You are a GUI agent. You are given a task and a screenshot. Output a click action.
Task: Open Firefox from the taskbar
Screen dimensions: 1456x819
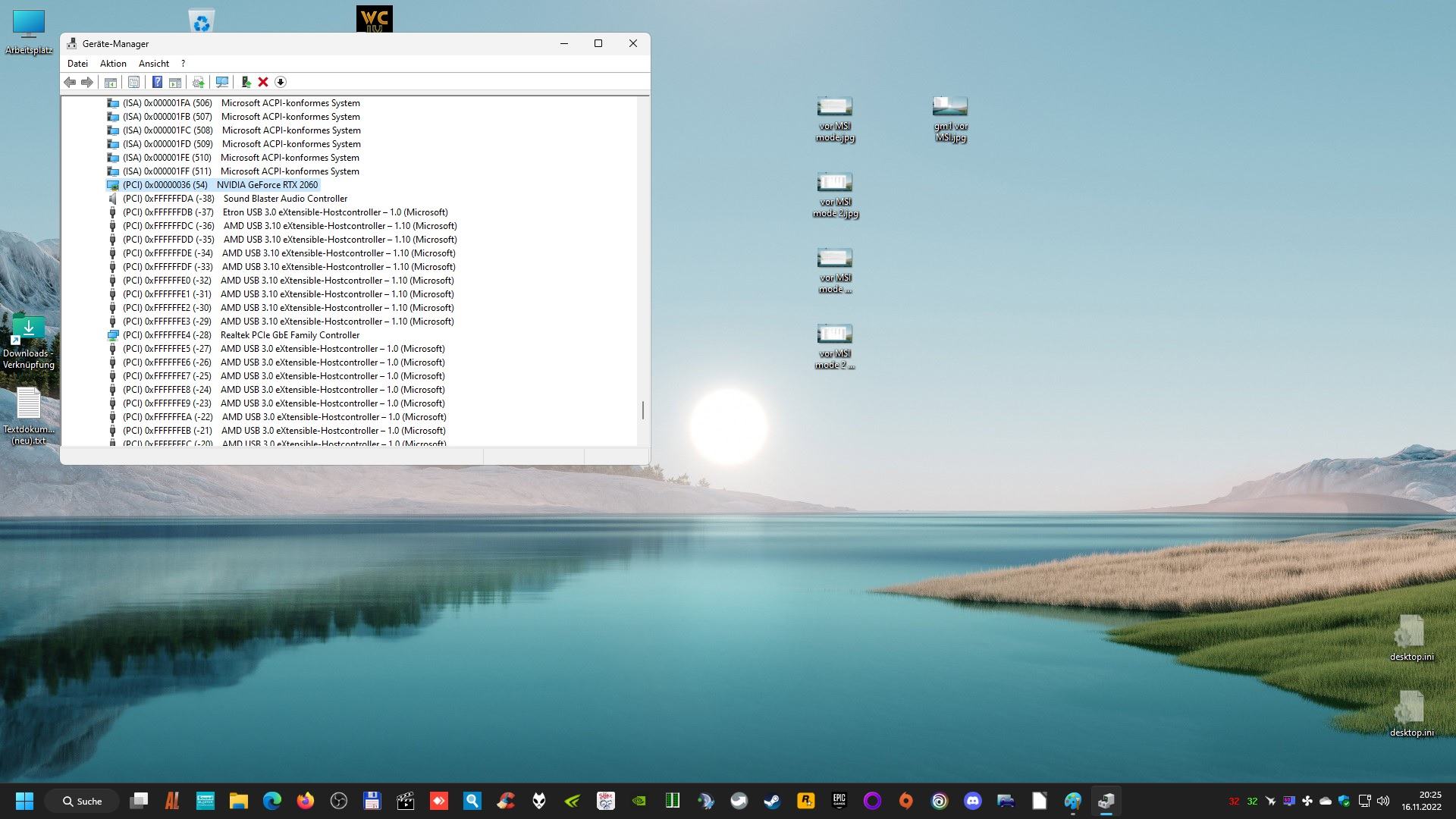306,801
